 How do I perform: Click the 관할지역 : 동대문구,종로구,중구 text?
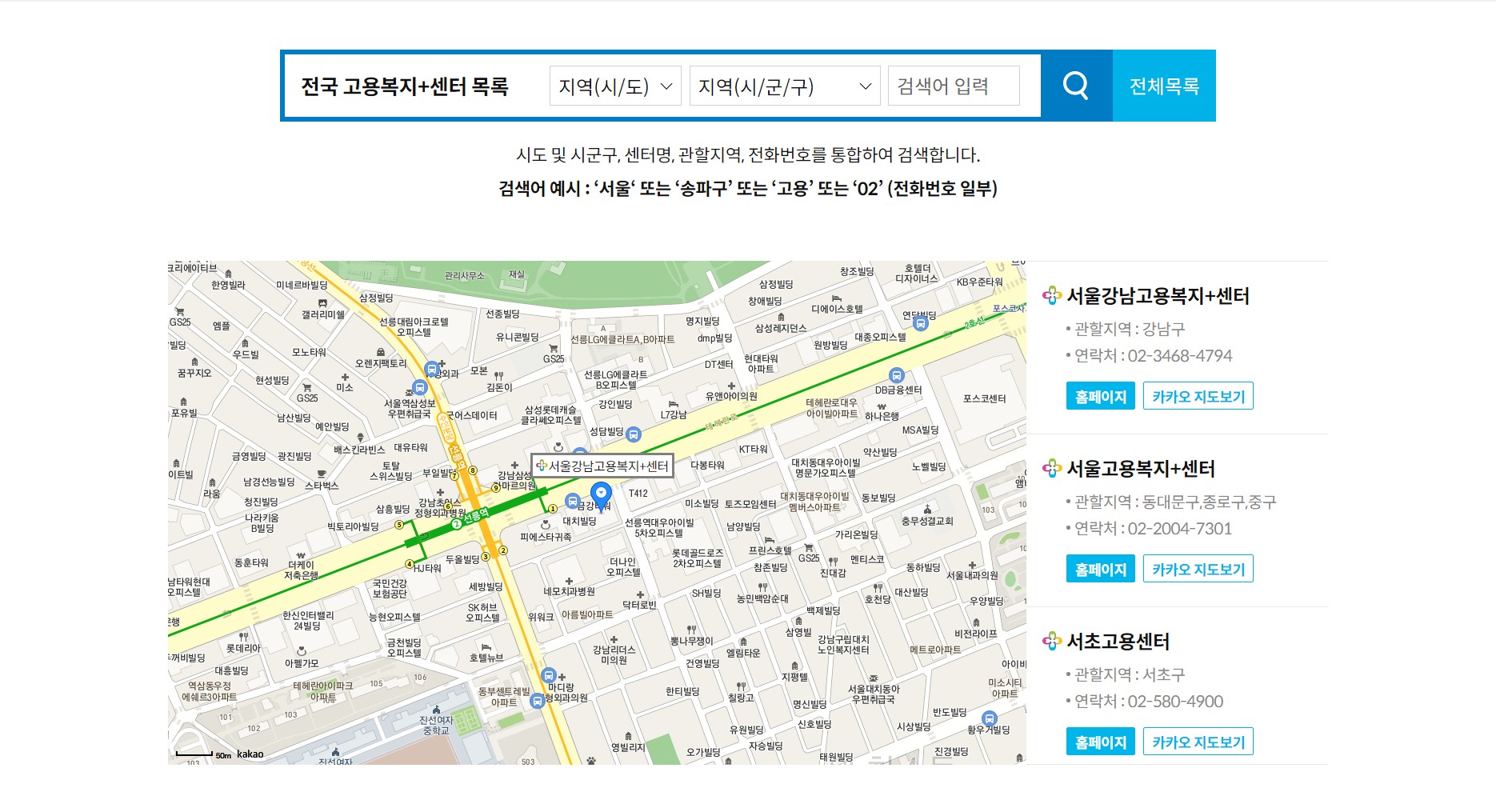(x=1175, y=502)
